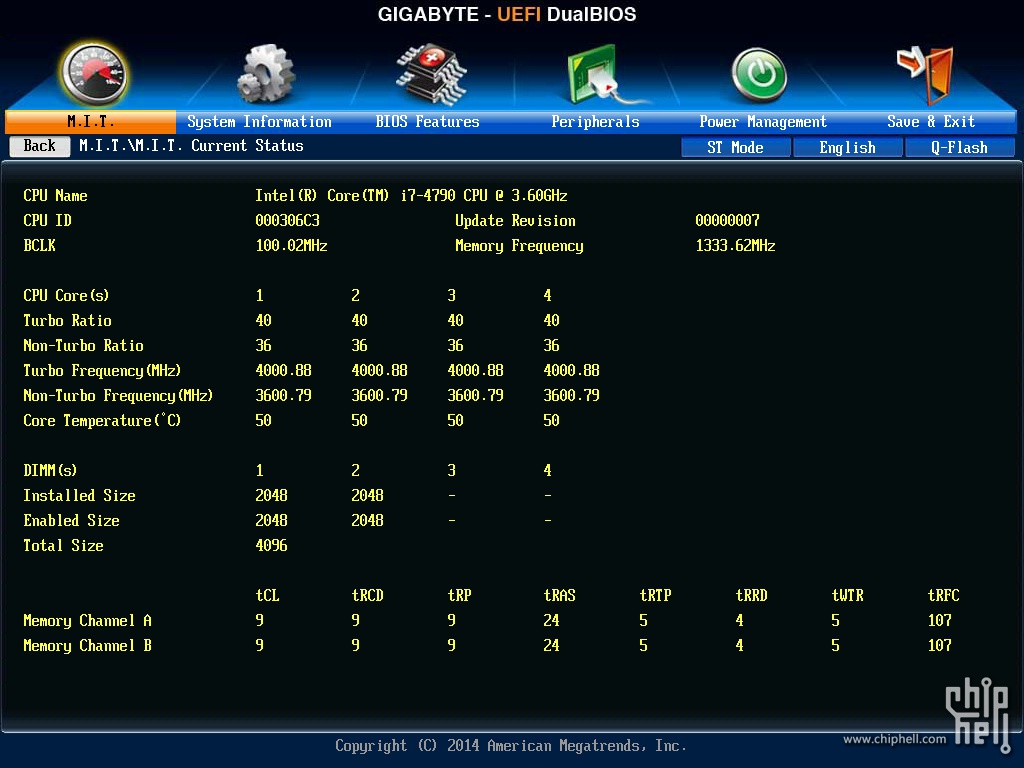Click the tRRD column header
This screenshot has width=1024, height=768.
point(751,596)
